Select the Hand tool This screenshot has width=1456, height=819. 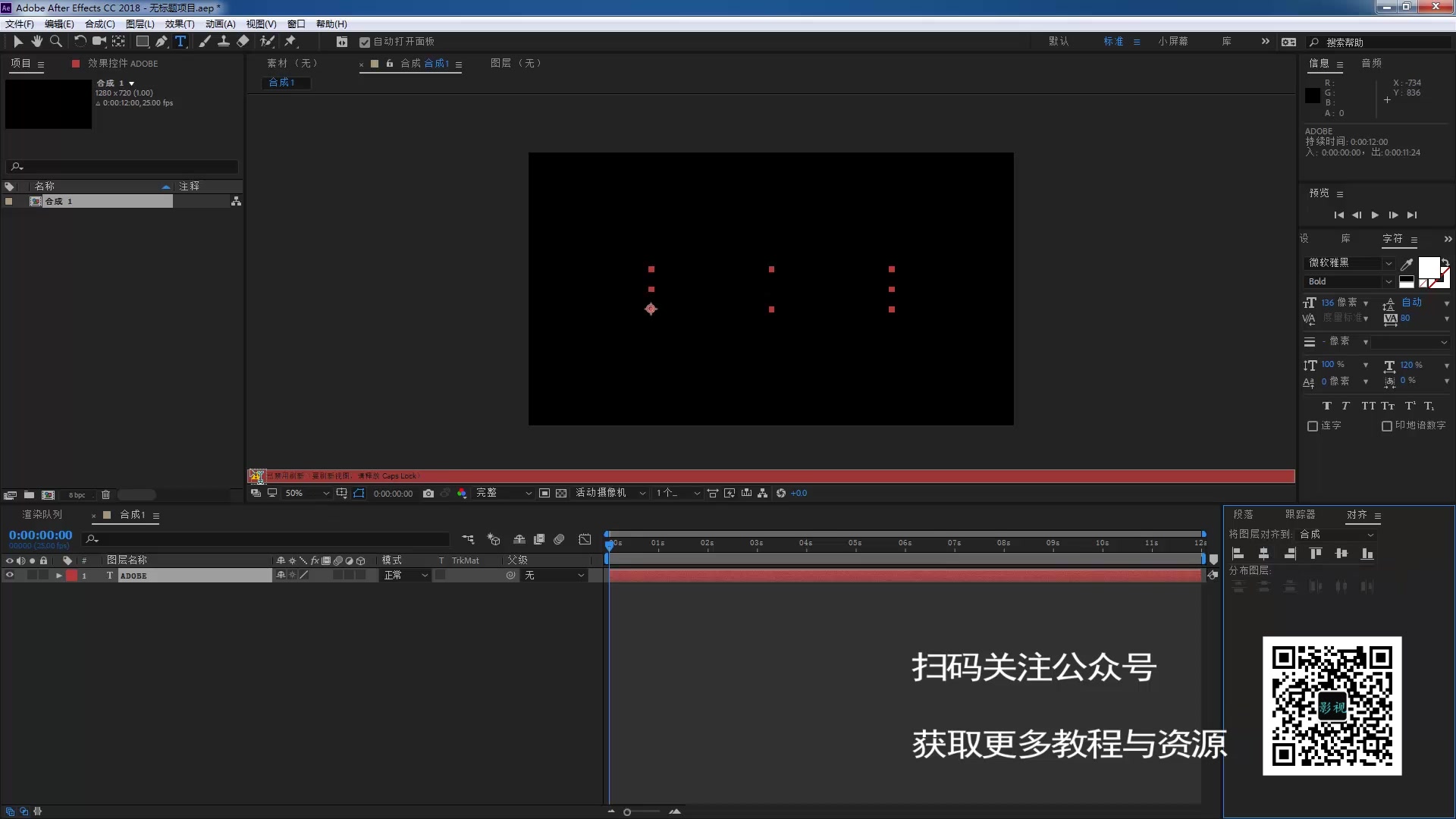pos(36,42)
